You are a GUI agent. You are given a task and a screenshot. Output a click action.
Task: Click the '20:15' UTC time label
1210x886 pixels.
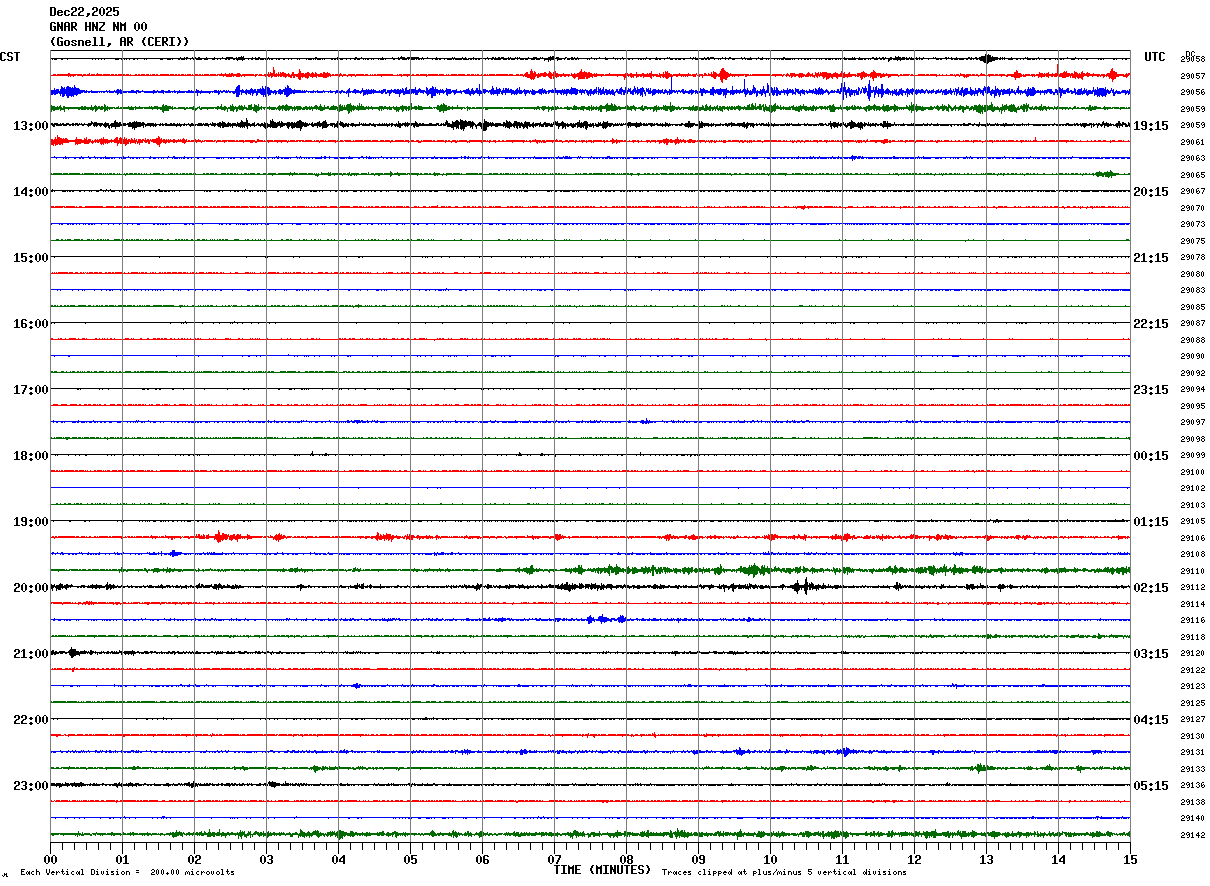1151,192
